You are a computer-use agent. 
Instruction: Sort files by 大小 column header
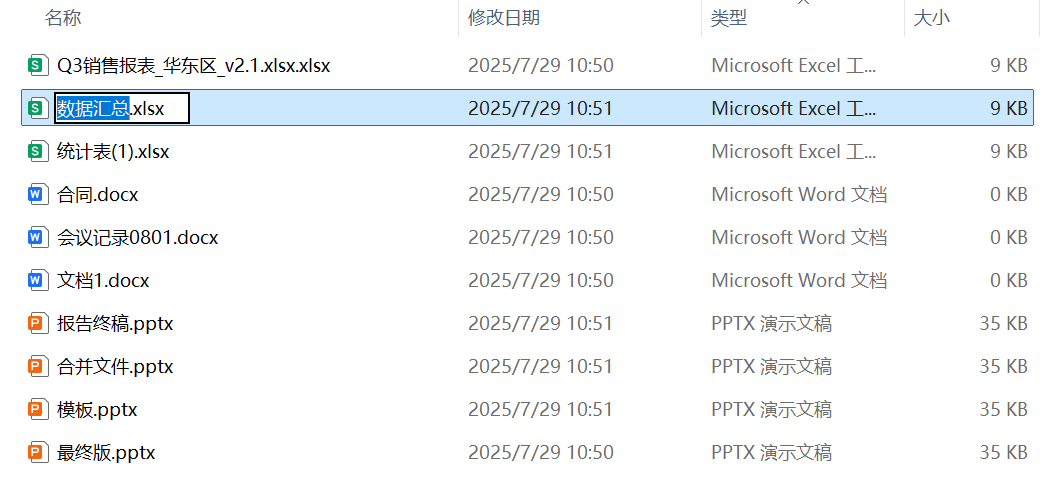coord(932,18)
